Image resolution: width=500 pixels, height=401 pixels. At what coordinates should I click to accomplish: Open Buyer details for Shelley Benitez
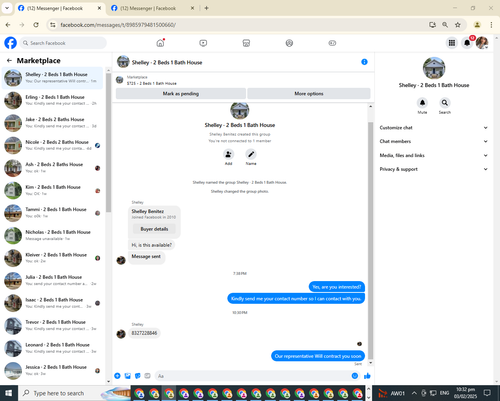tap(154, 229)
